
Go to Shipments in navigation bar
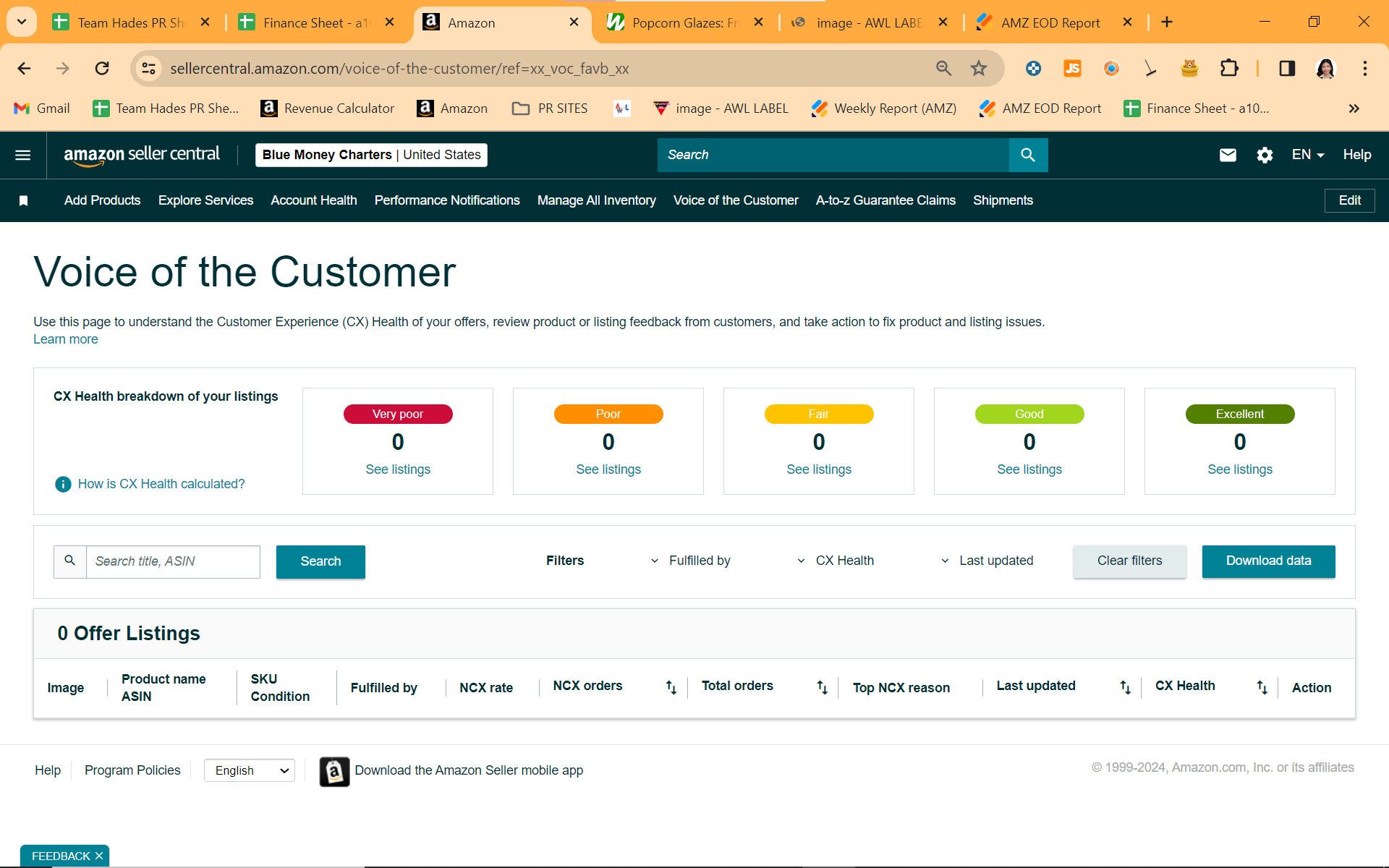(x=1003, y=200)
